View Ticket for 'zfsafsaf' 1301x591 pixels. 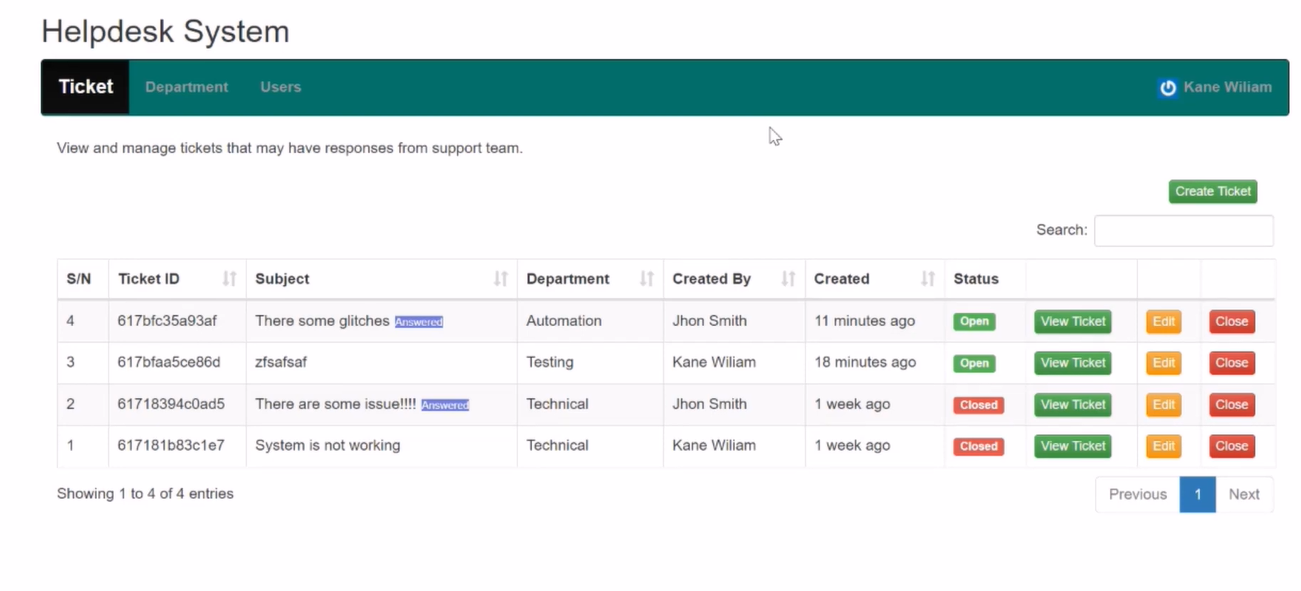(1073, 363)
